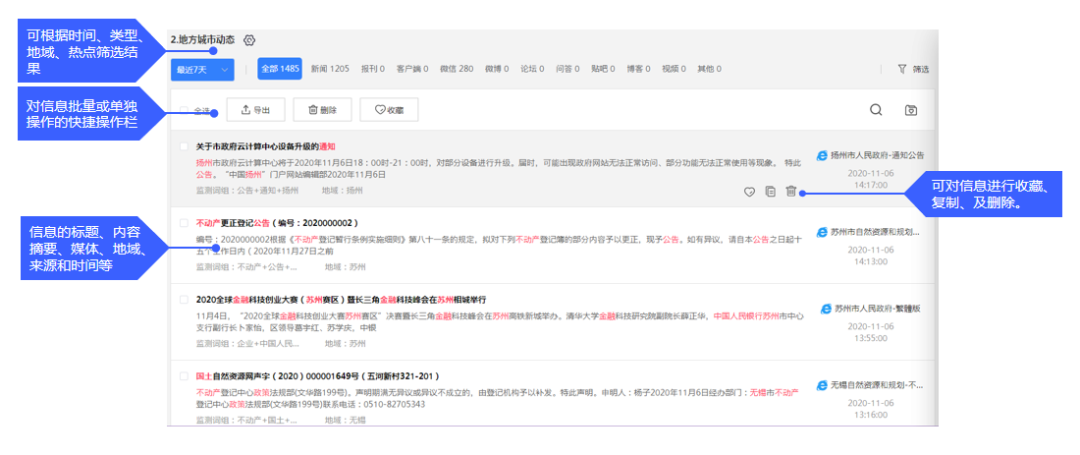1080x455 pixels.
Task: Check the 全选 select-all checkbox
Action: [183, 110]
